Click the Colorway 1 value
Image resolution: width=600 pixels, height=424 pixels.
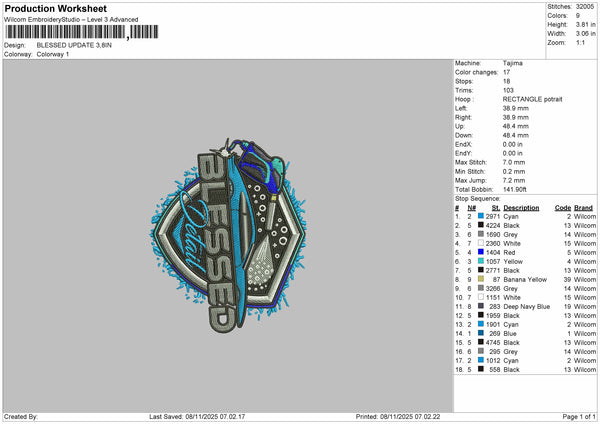tap(53, 54)
